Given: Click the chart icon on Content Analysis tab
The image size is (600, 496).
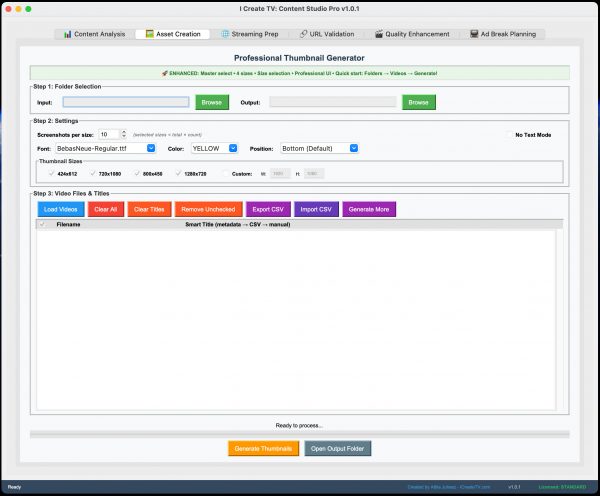Looking at the screenshot, I should point(68,34).
